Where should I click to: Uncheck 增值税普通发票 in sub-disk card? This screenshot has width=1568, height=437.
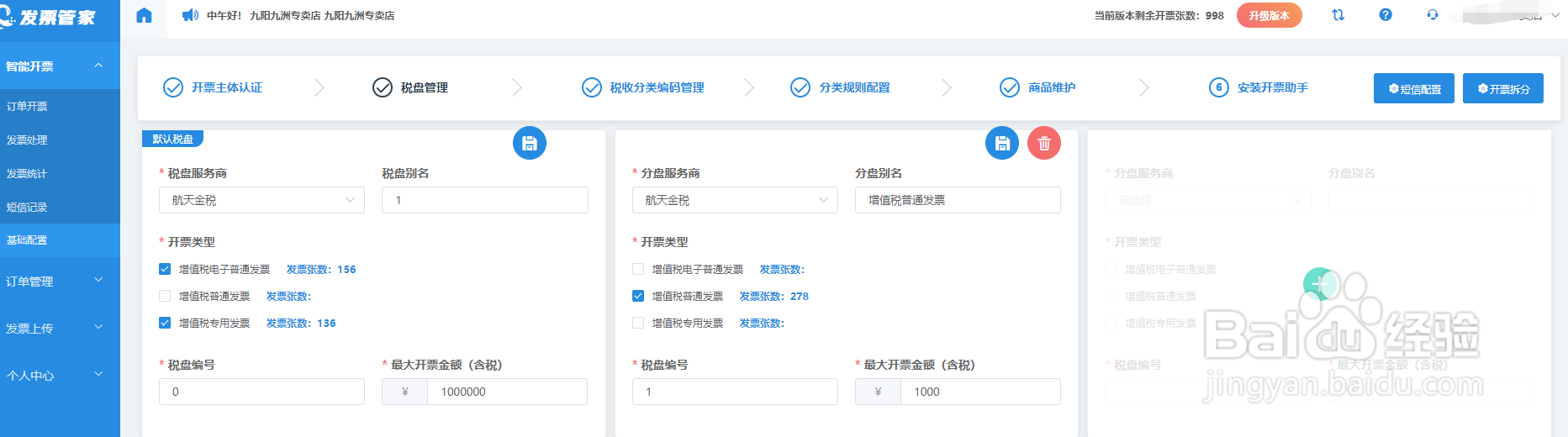[x=638, y=296]
